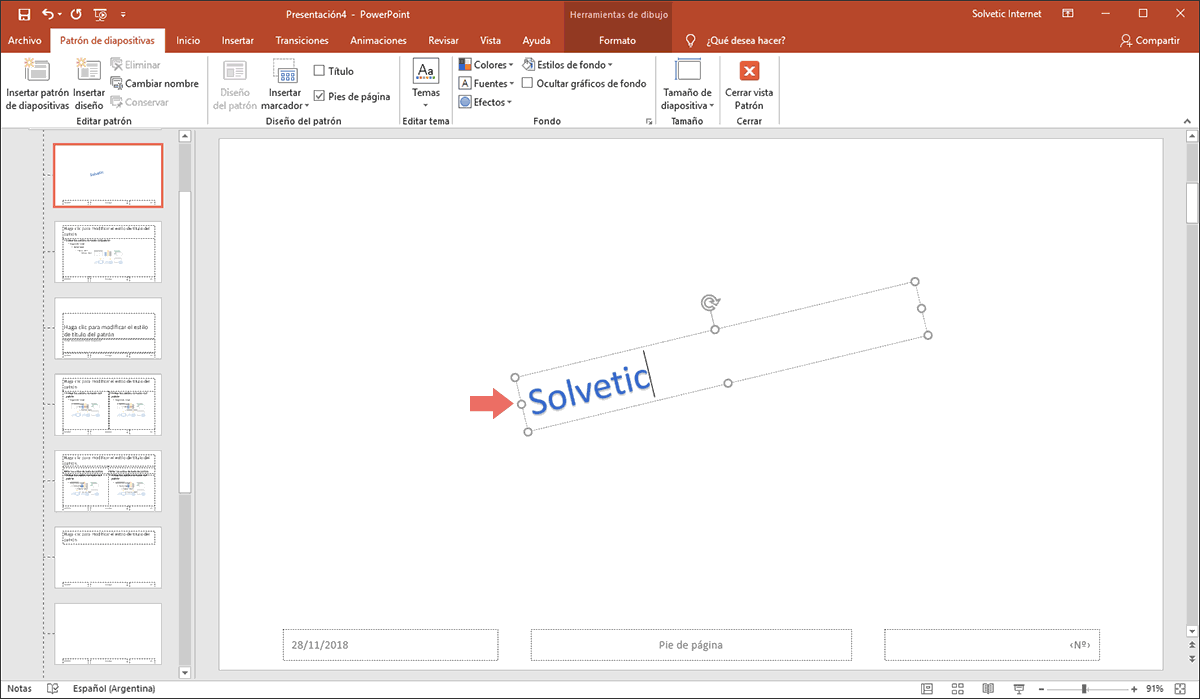
Task: Switch to the Inicio tab
Action: point(188,41)
